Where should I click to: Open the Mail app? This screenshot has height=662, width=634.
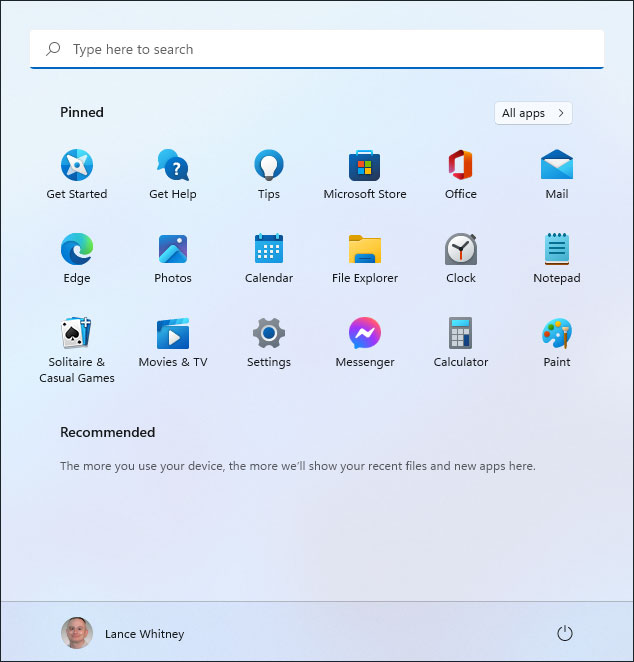click(557, 166)
